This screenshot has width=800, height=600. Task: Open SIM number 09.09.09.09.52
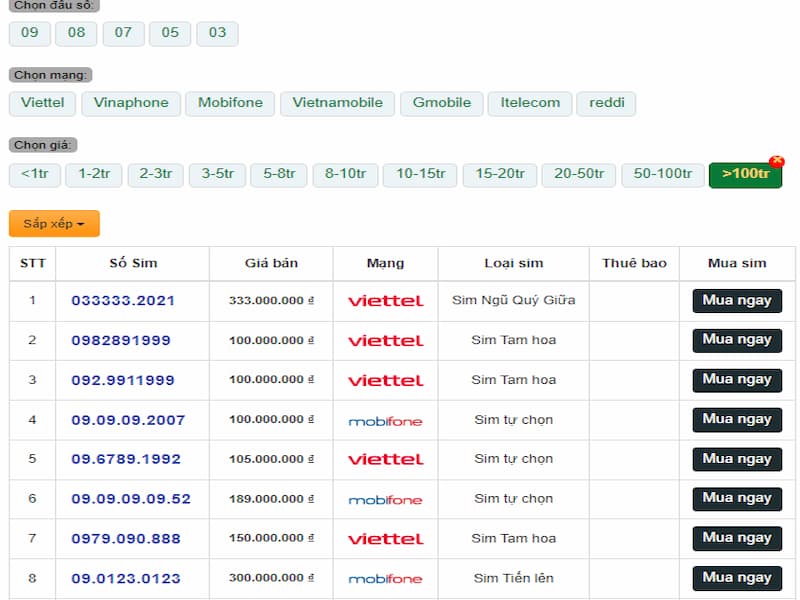tap(131, 499)
